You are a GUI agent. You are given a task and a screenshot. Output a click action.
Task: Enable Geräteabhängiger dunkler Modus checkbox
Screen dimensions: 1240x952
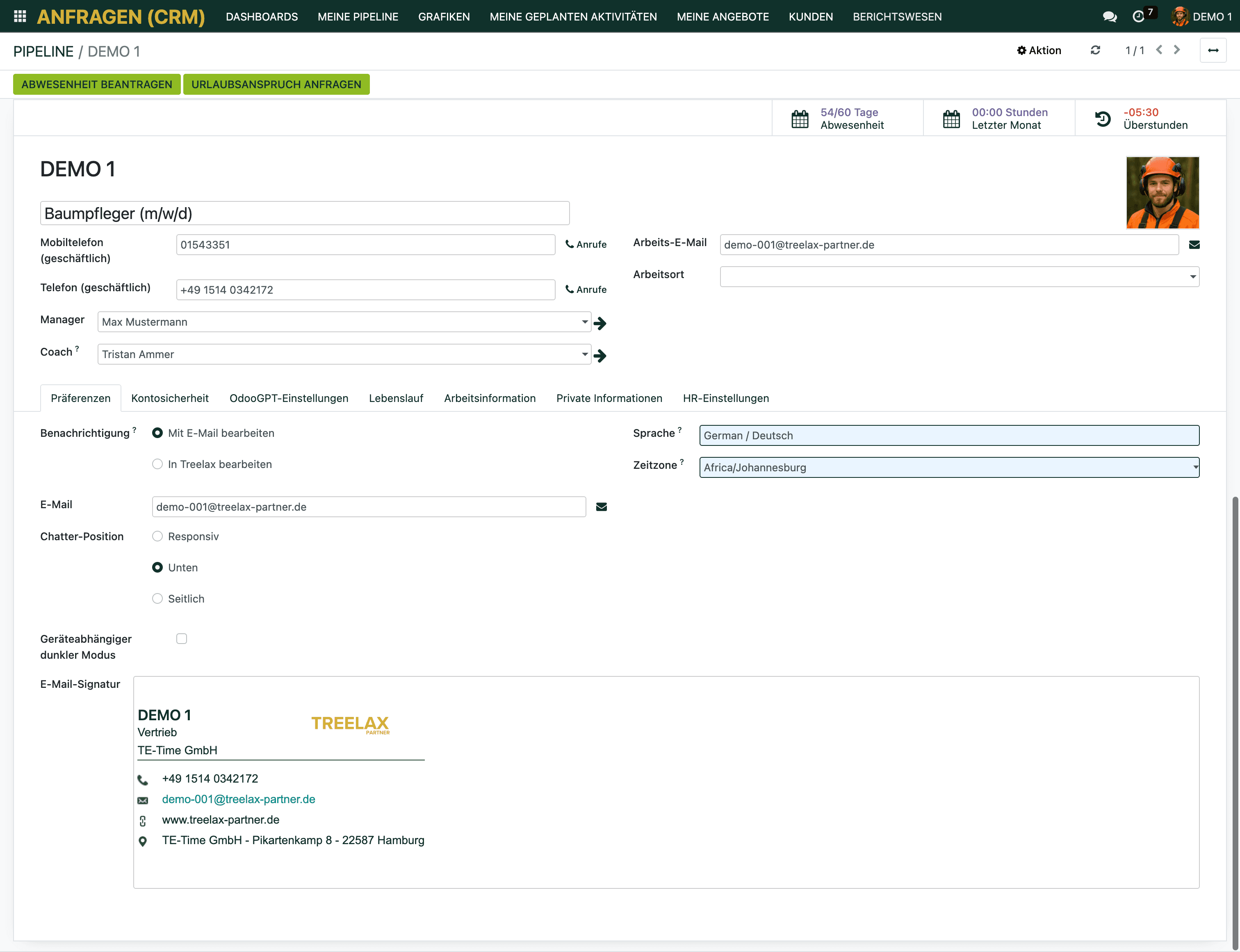(181, 639)
